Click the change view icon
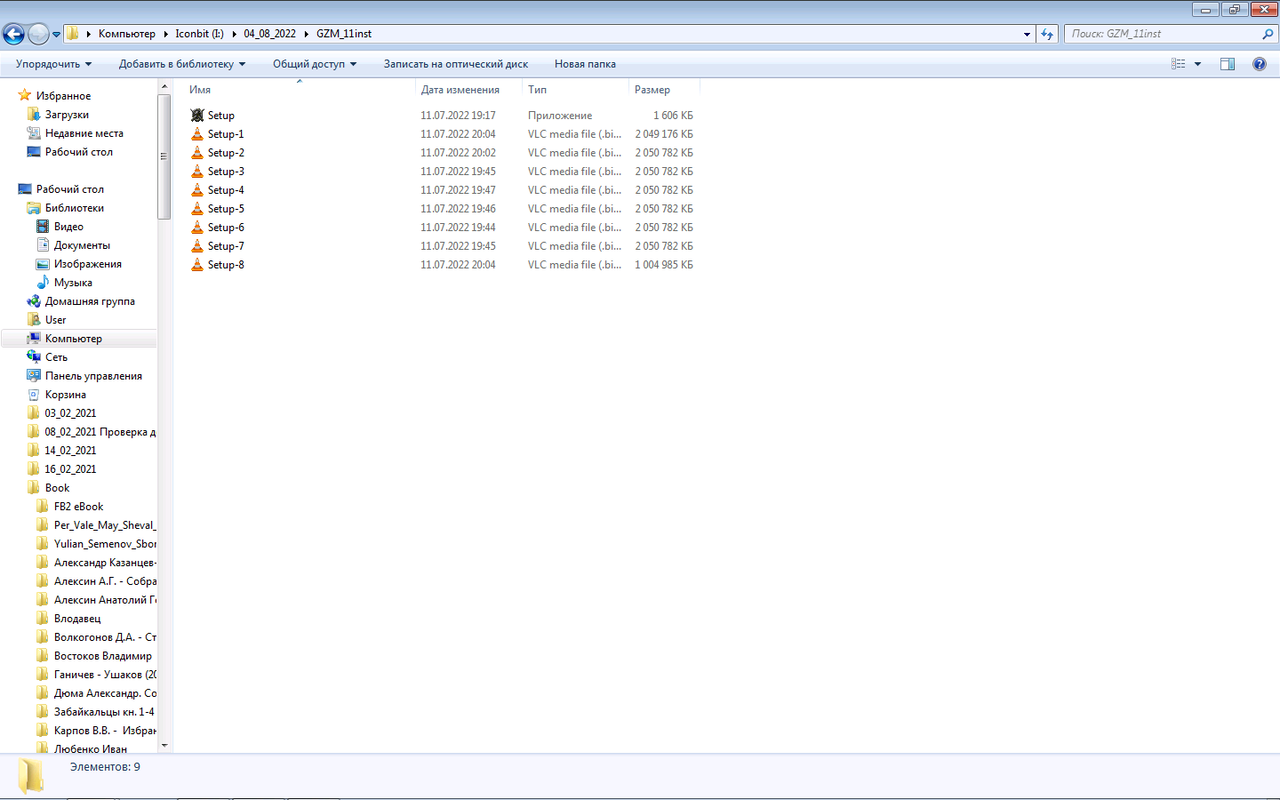 (1178, 64)
